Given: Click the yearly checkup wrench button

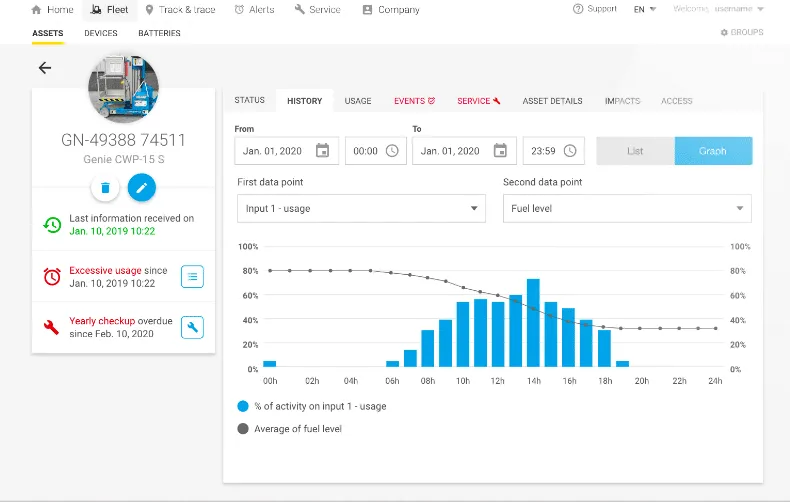Looking at the screenshot, I should pyautogui.click(x=193, y=327).
